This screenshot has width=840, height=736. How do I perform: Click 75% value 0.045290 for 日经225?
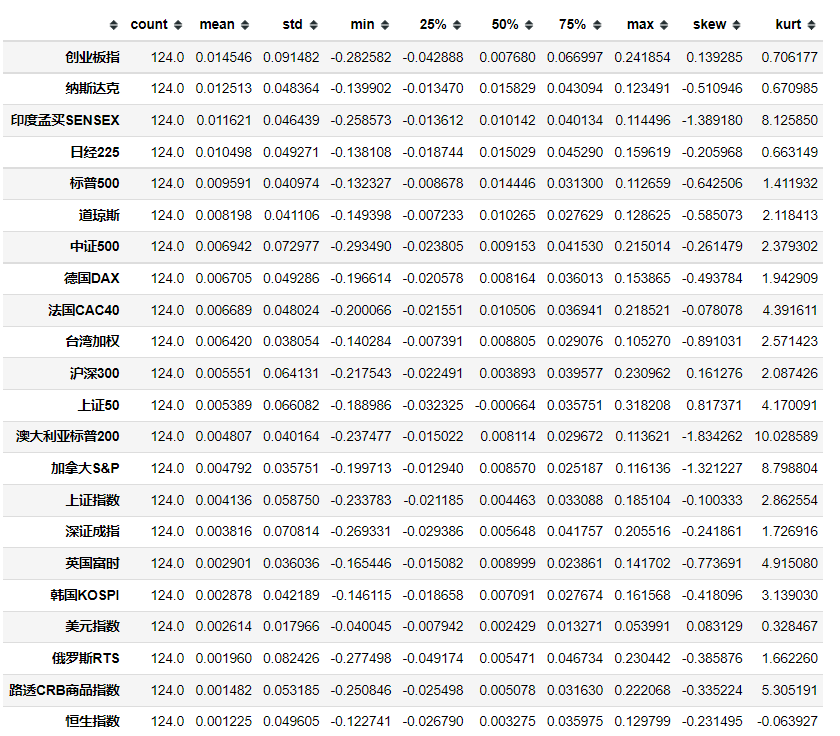tap(575, 153)
